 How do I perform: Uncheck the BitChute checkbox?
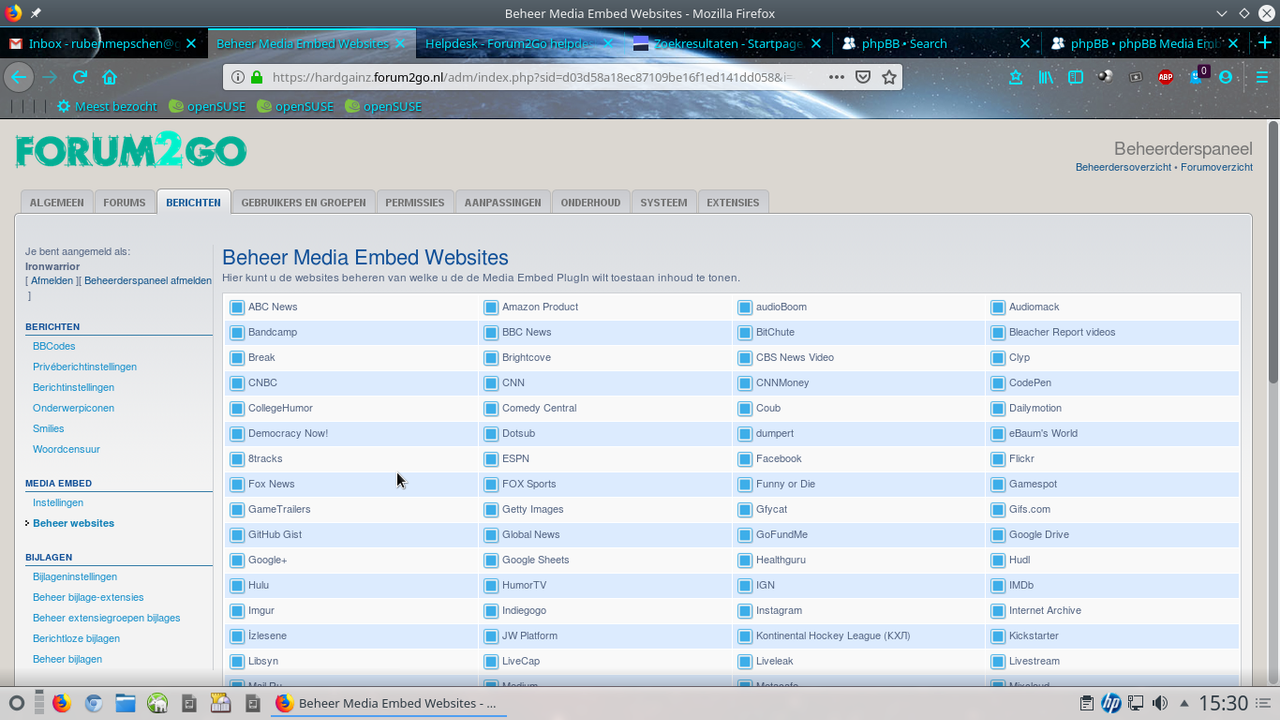[x=745, y=332]
